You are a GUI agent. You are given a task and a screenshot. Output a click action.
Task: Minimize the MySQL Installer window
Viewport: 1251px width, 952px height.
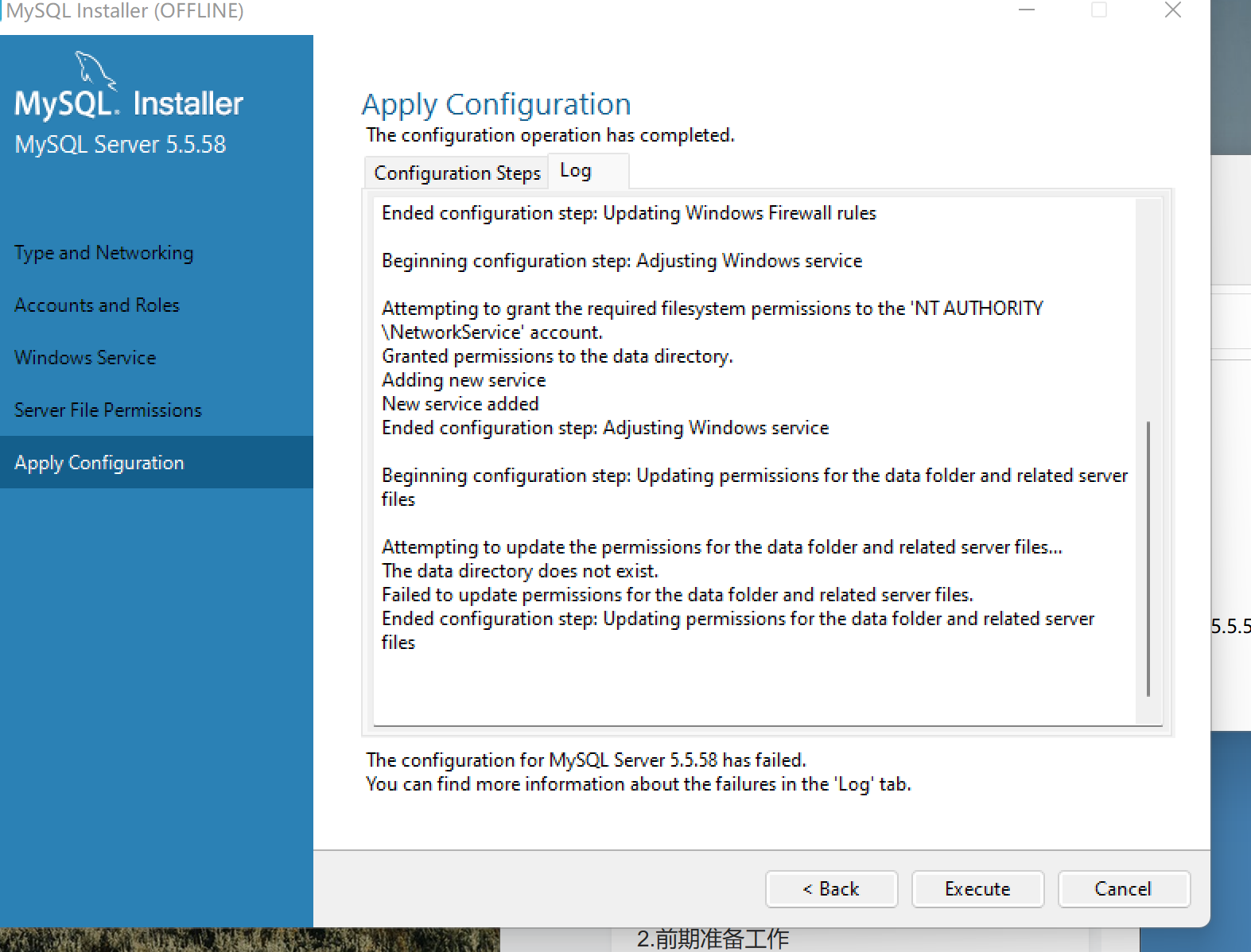point(1027,10)
